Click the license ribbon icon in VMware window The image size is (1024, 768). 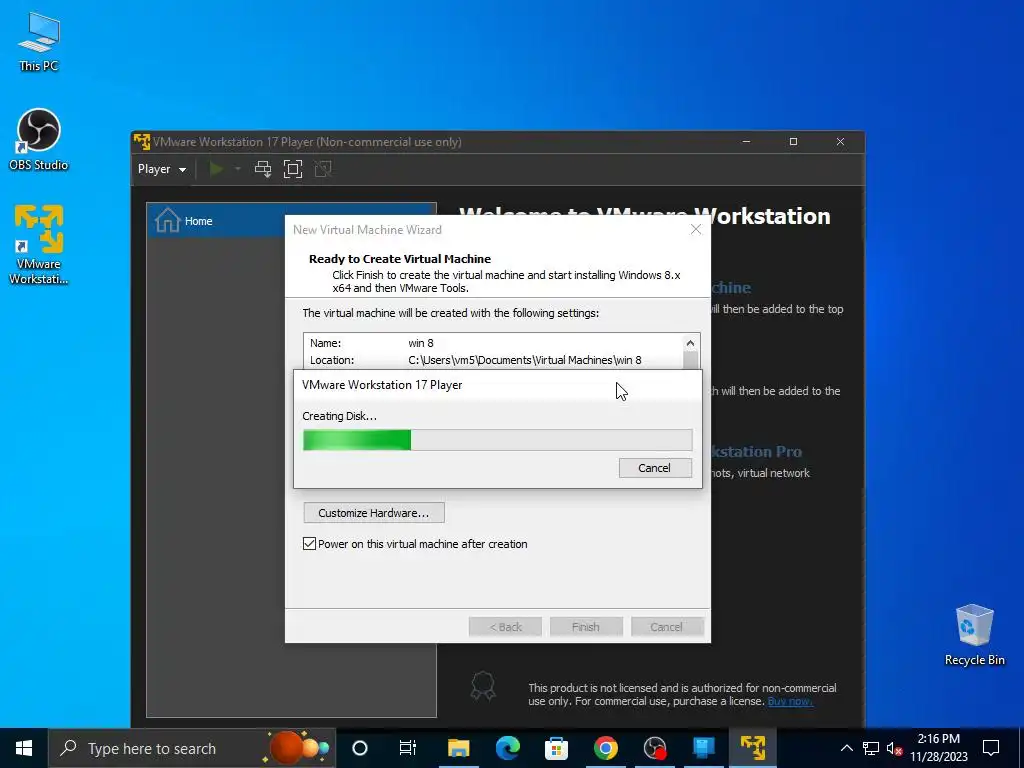pyautogui.click(x=483, y=686)
